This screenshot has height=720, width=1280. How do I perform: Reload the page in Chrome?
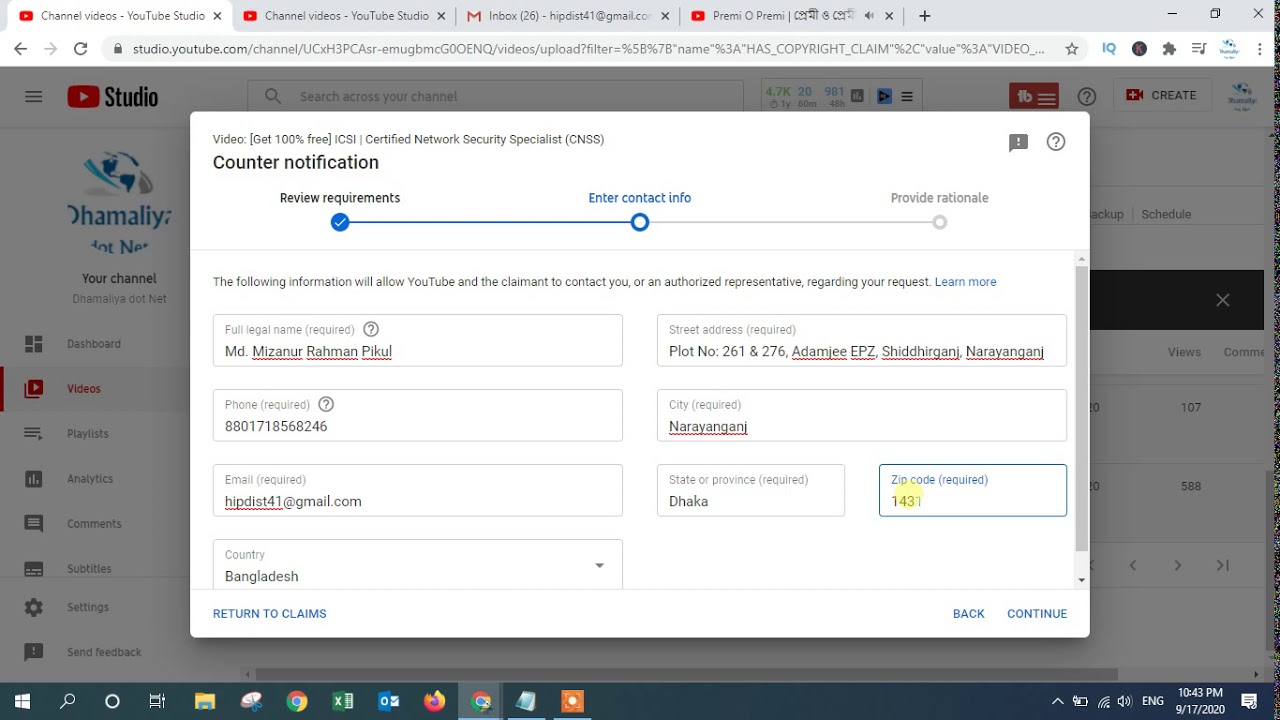(80, 48)
